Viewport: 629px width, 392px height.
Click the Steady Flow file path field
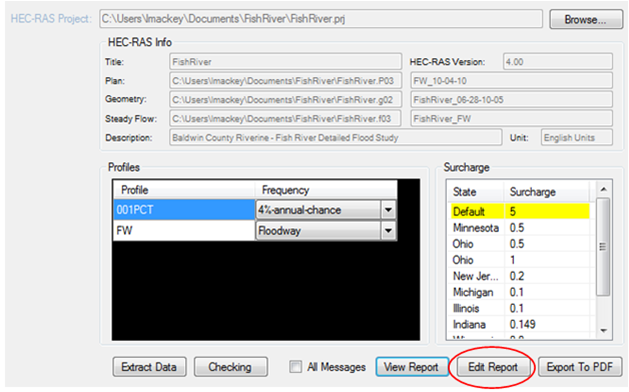coord(285,118)
